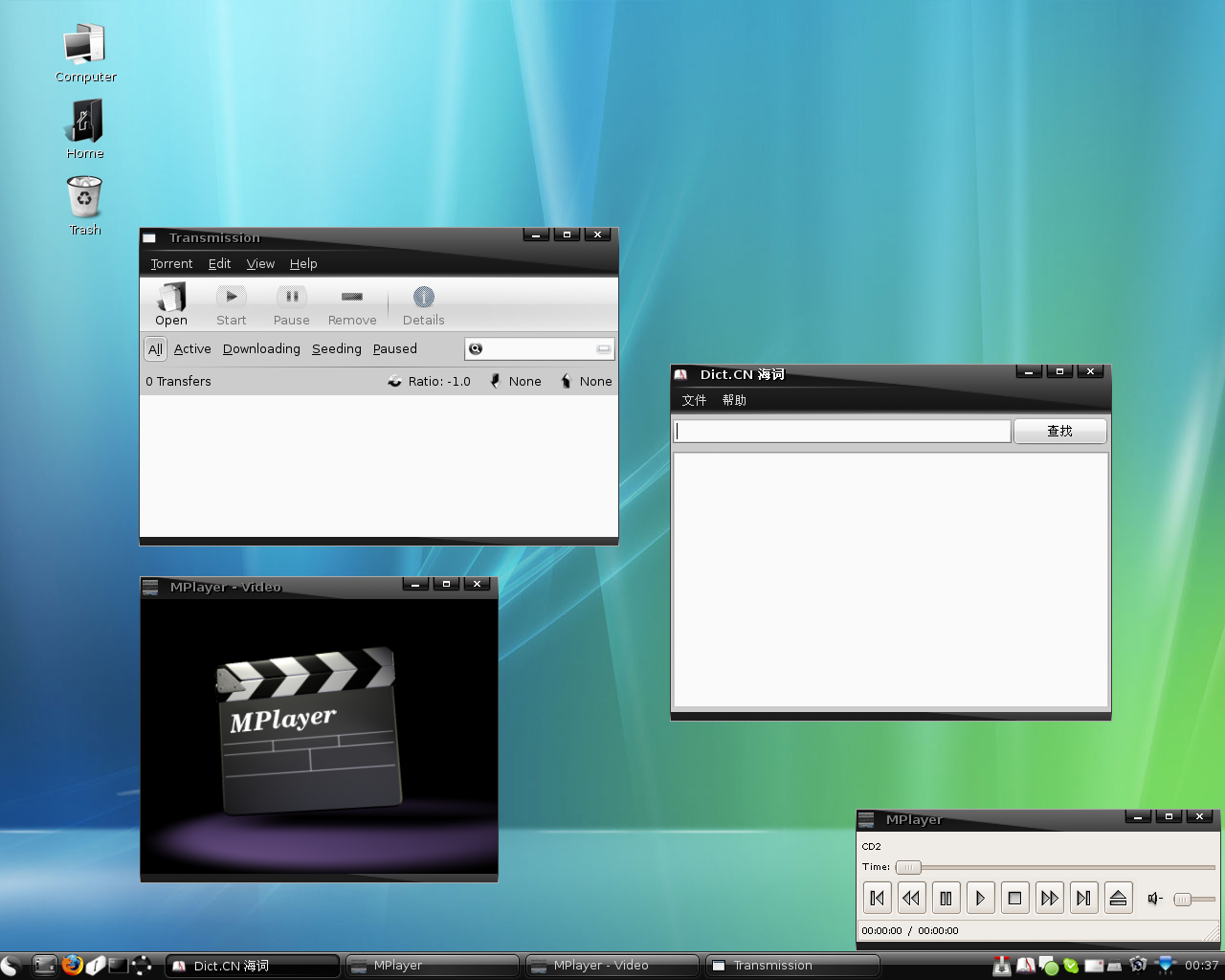This screenshot has width=1225, height=980.
Task: Click the mail envelope tray icon
Action: coord(1094,966)
